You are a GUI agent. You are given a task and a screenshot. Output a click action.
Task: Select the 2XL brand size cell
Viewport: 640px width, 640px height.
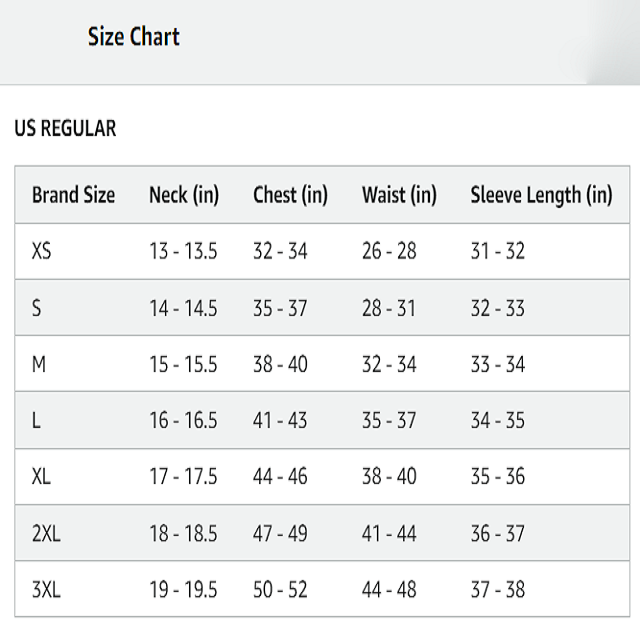(46, 534)
